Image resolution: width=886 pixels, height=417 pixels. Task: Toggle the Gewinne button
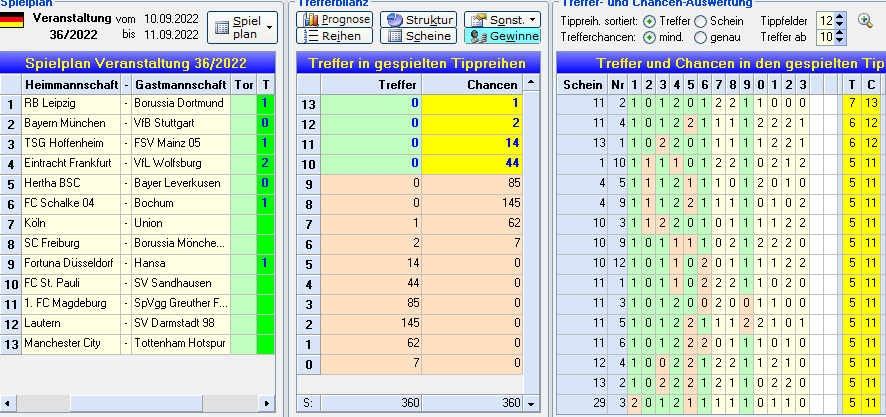[502, 36]
